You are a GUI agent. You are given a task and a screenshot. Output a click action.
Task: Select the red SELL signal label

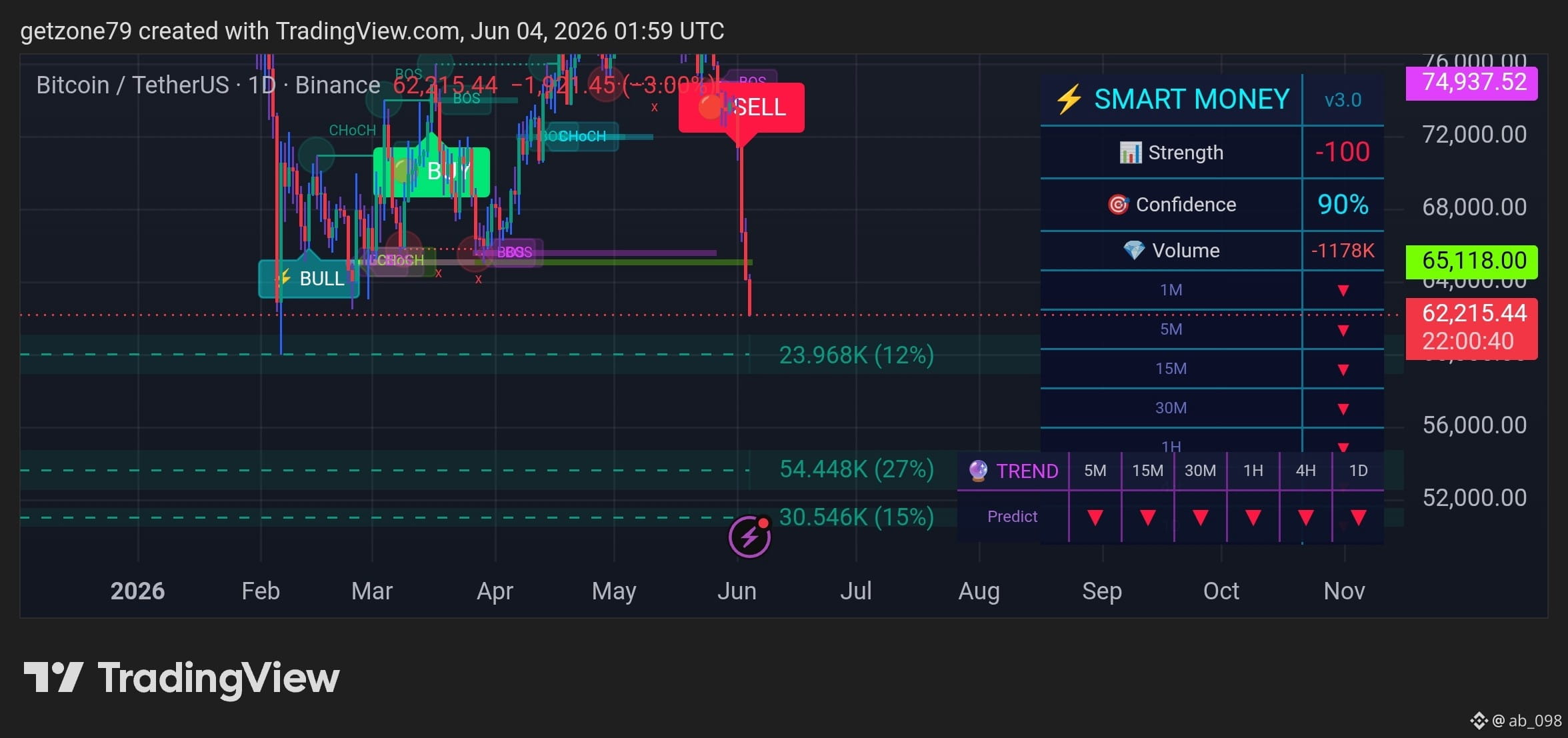[741, 108]
